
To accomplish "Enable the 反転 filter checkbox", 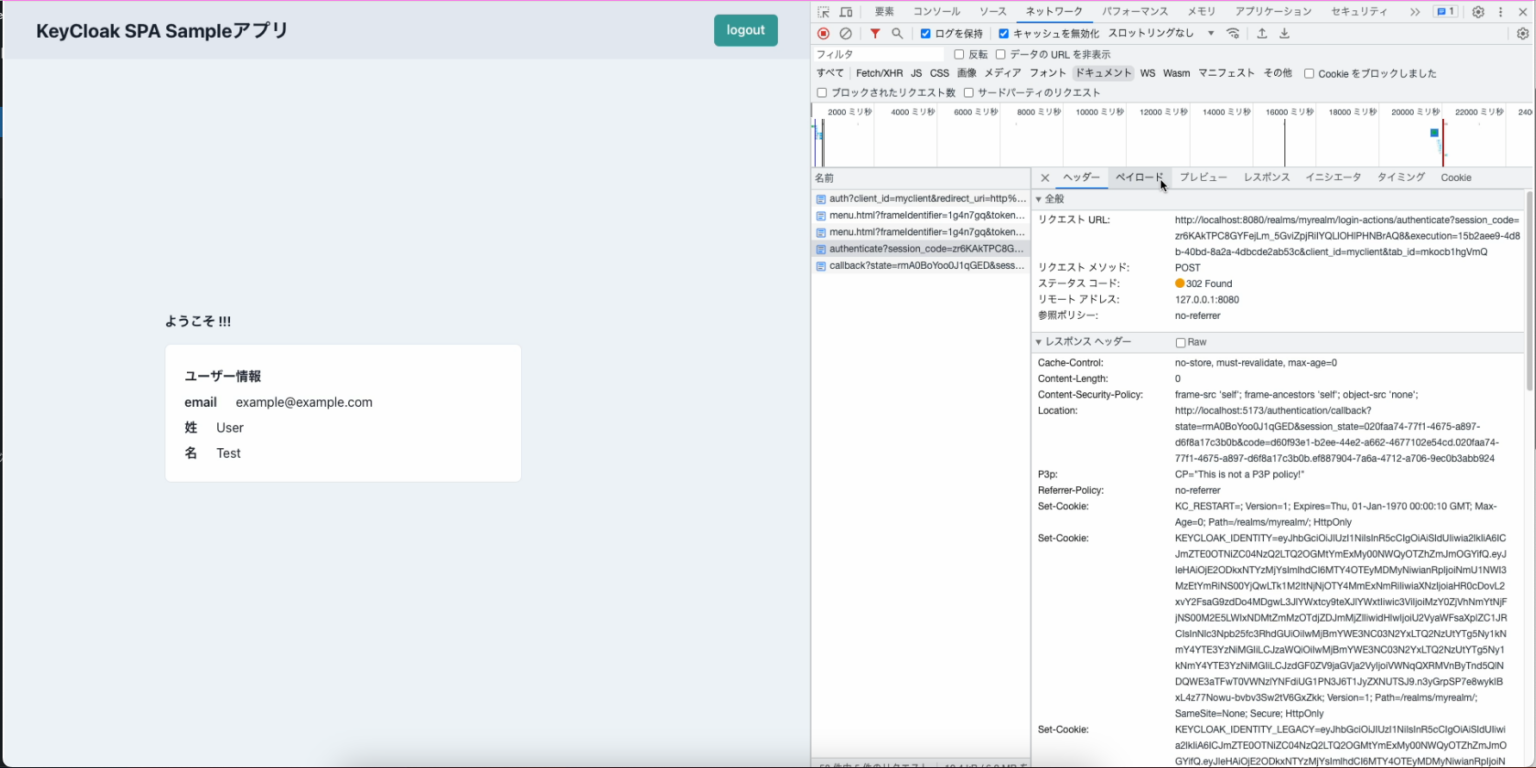I will tap(959, 54).
